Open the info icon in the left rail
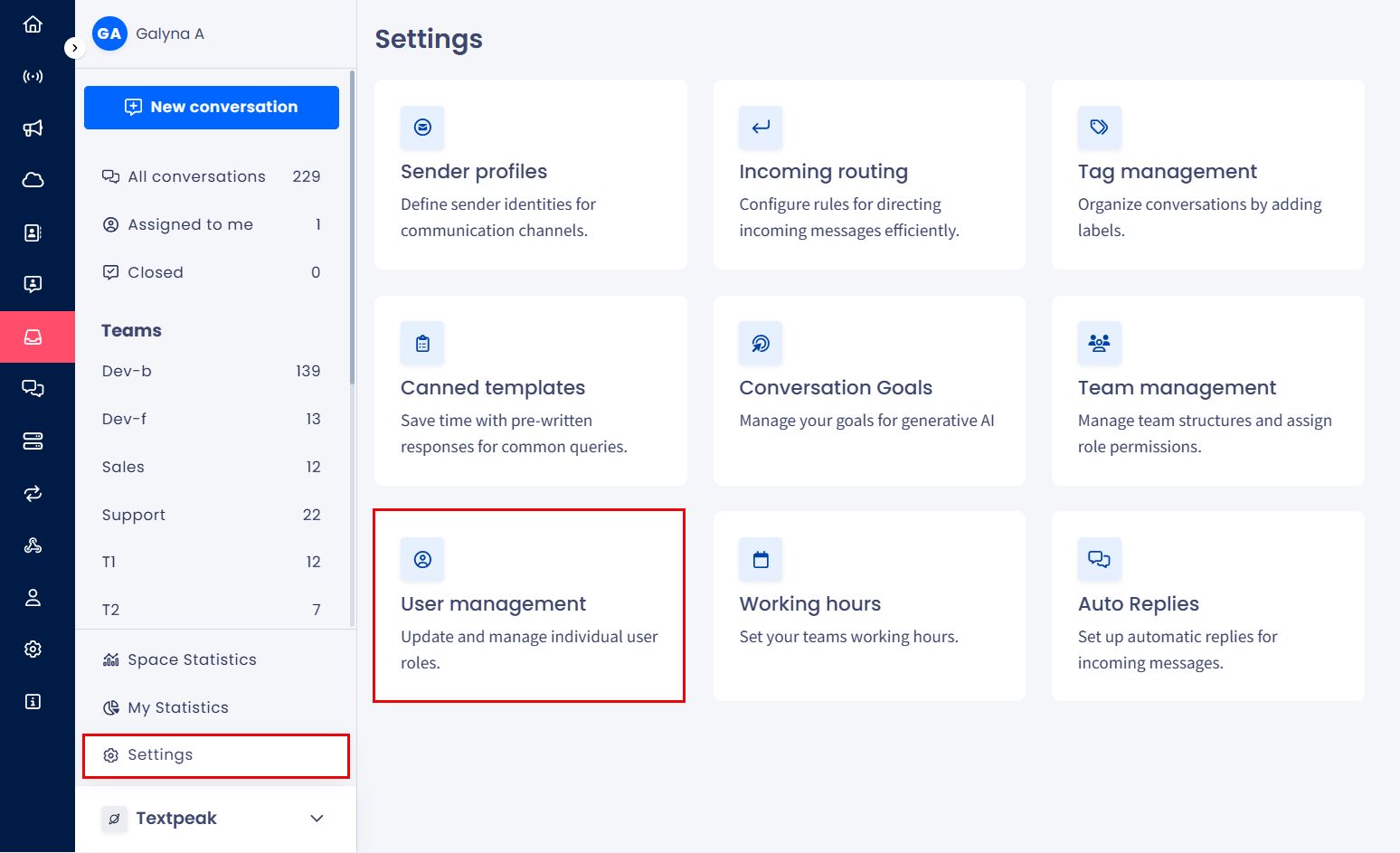The width and height of the screenshot is (1400, 853). tap(33, 701)
